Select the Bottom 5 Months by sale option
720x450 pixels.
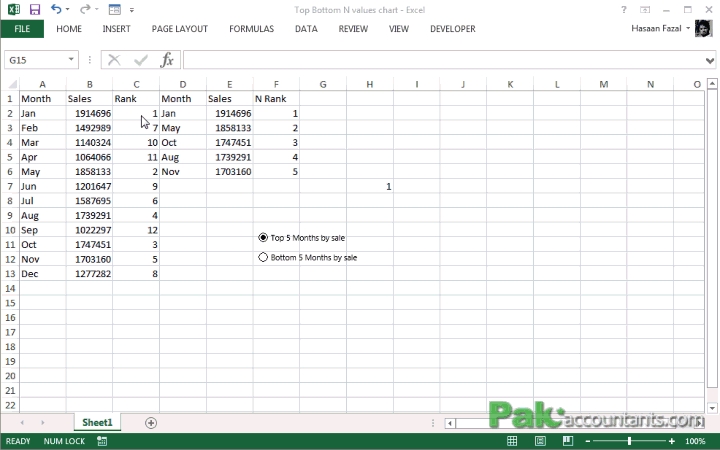coord(308,258)
